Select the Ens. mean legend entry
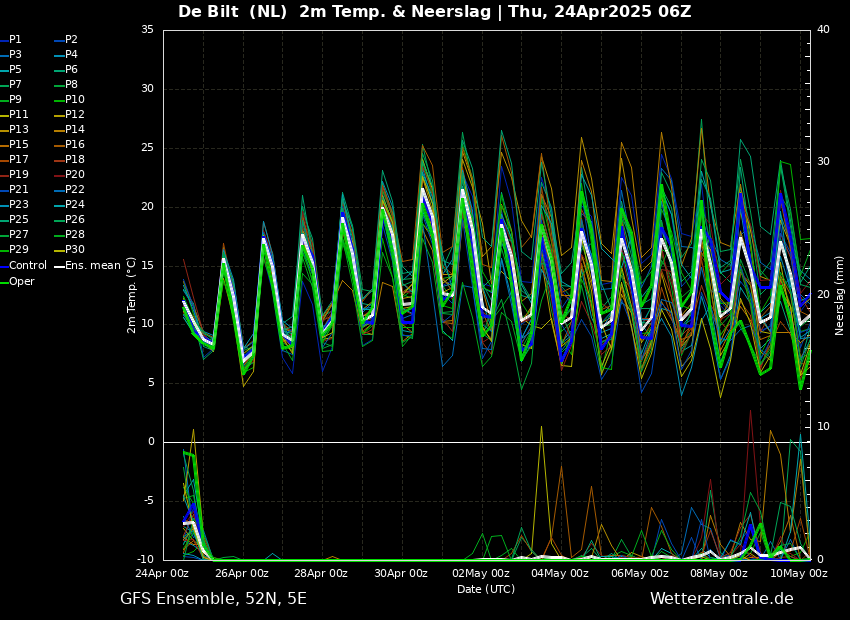 click(x=85, y=266)
